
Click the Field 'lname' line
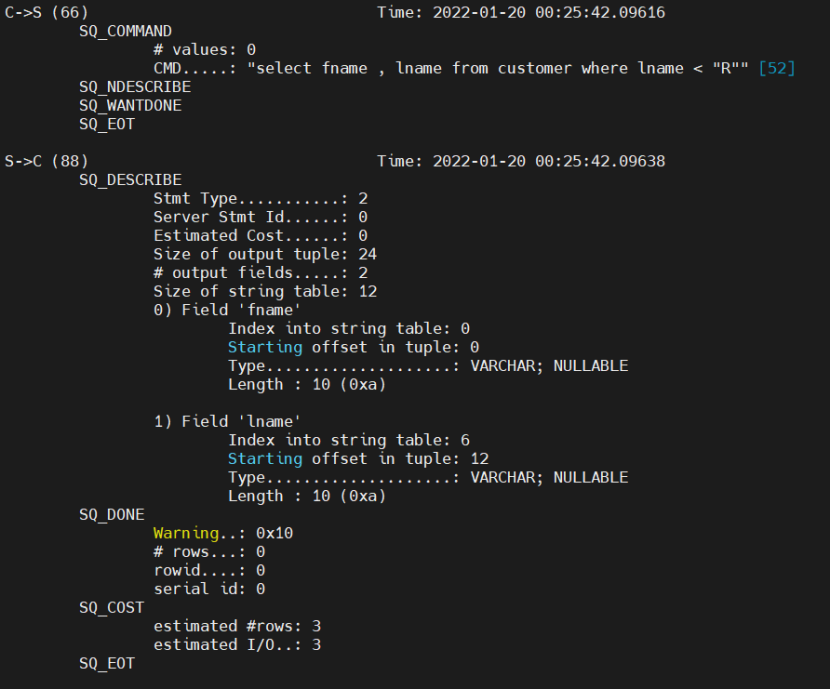[x=227, y=422]
